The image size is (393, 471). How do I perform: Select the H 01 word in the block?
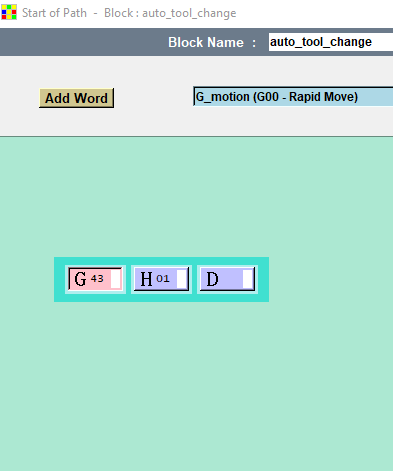pos(161,279)
